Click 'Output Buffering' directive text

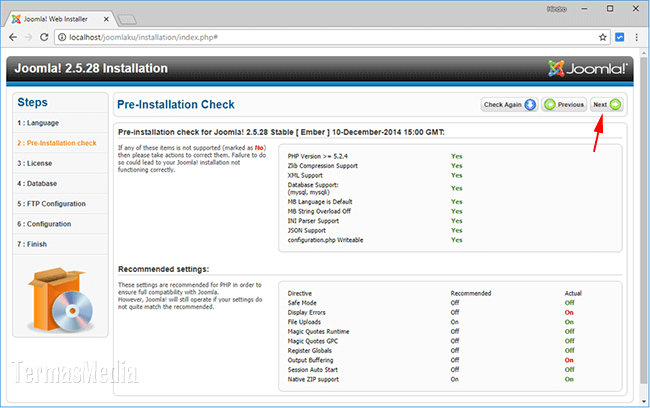coord(310,360)
